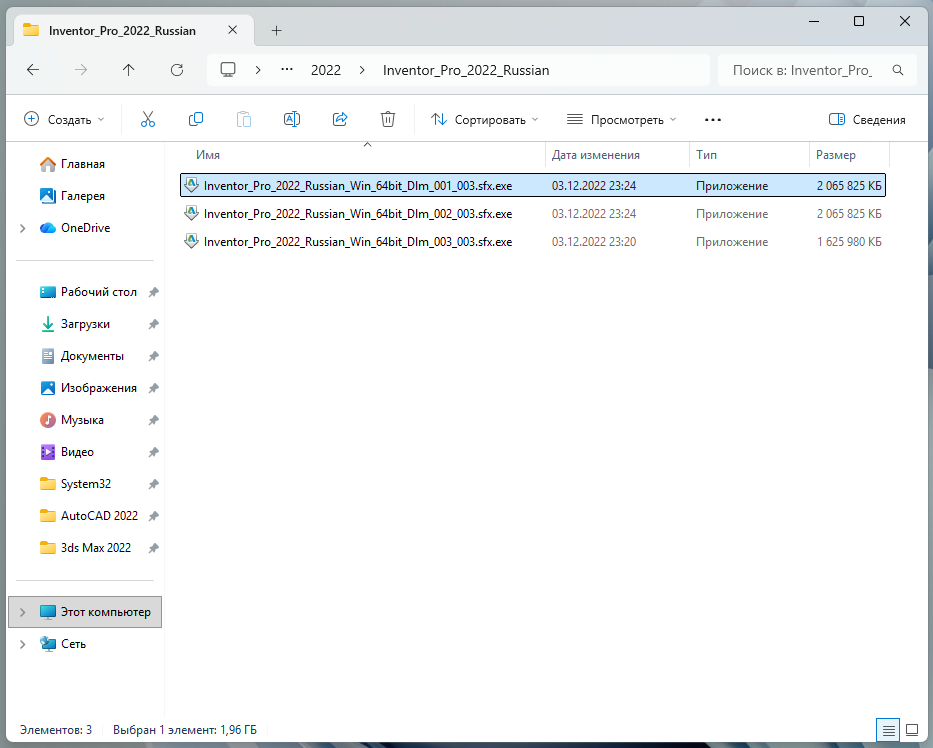This screenshot has height=748, width=933.
Task: Go to 2022 folder in breadcrumb
Action: [326, 70]
